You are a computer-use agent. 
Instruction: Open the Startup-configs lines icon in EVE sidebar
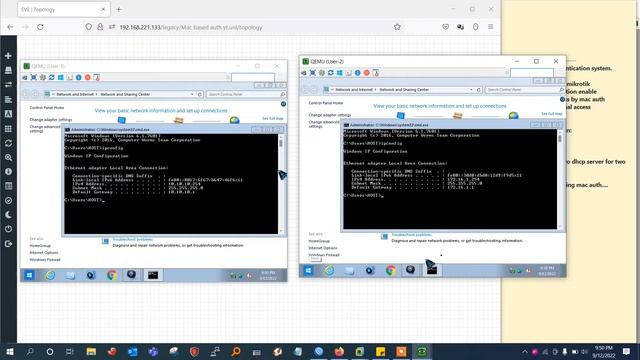point(8,100)
